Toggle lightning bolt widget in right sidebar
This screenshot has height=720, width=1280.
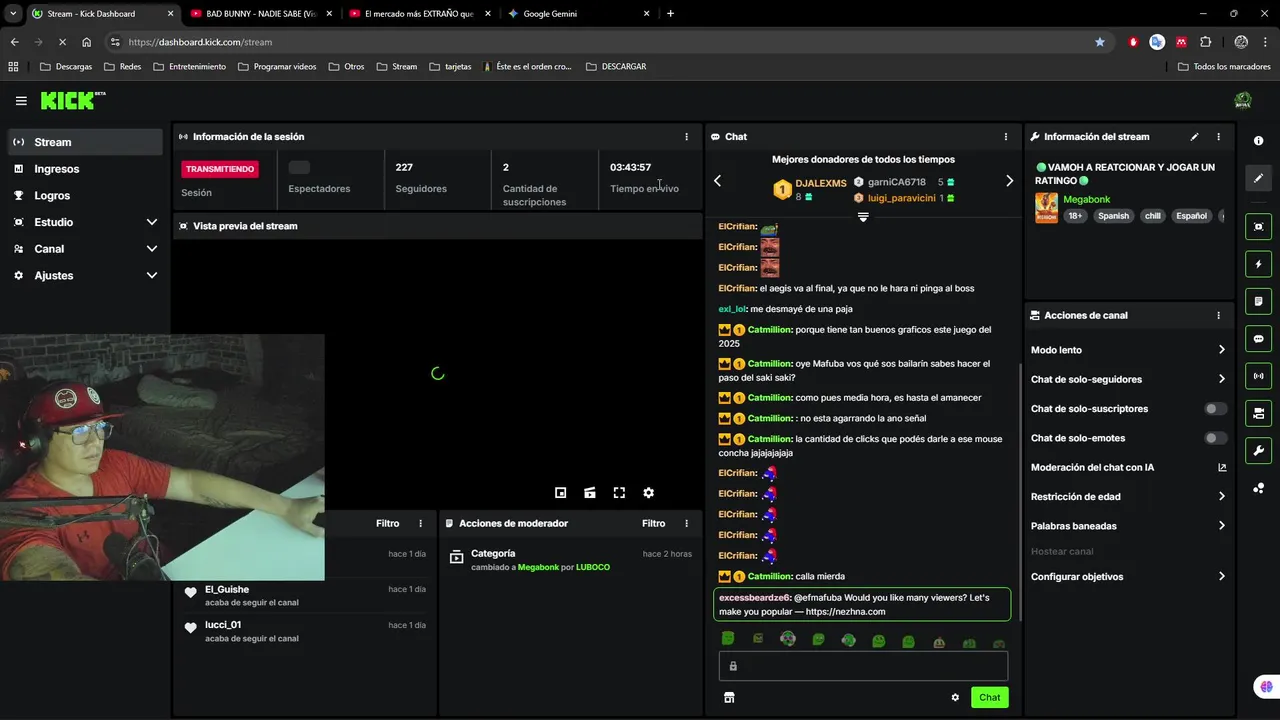pyautogui.click(x=1258, y=264)
